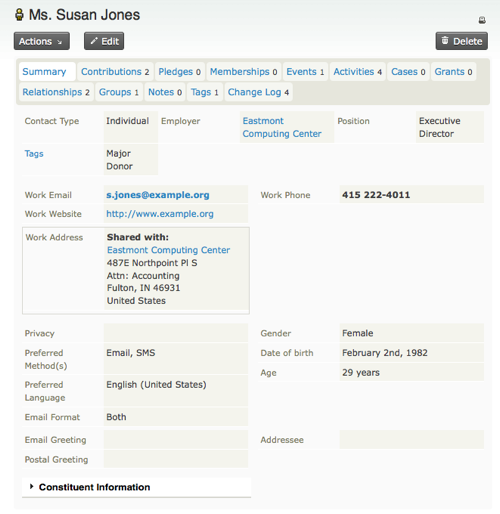The height and width of the screenshot is (514, 500).
Task: Click the individual contact icon beside Ms. Susan Jones
Action: pos(20,15)
